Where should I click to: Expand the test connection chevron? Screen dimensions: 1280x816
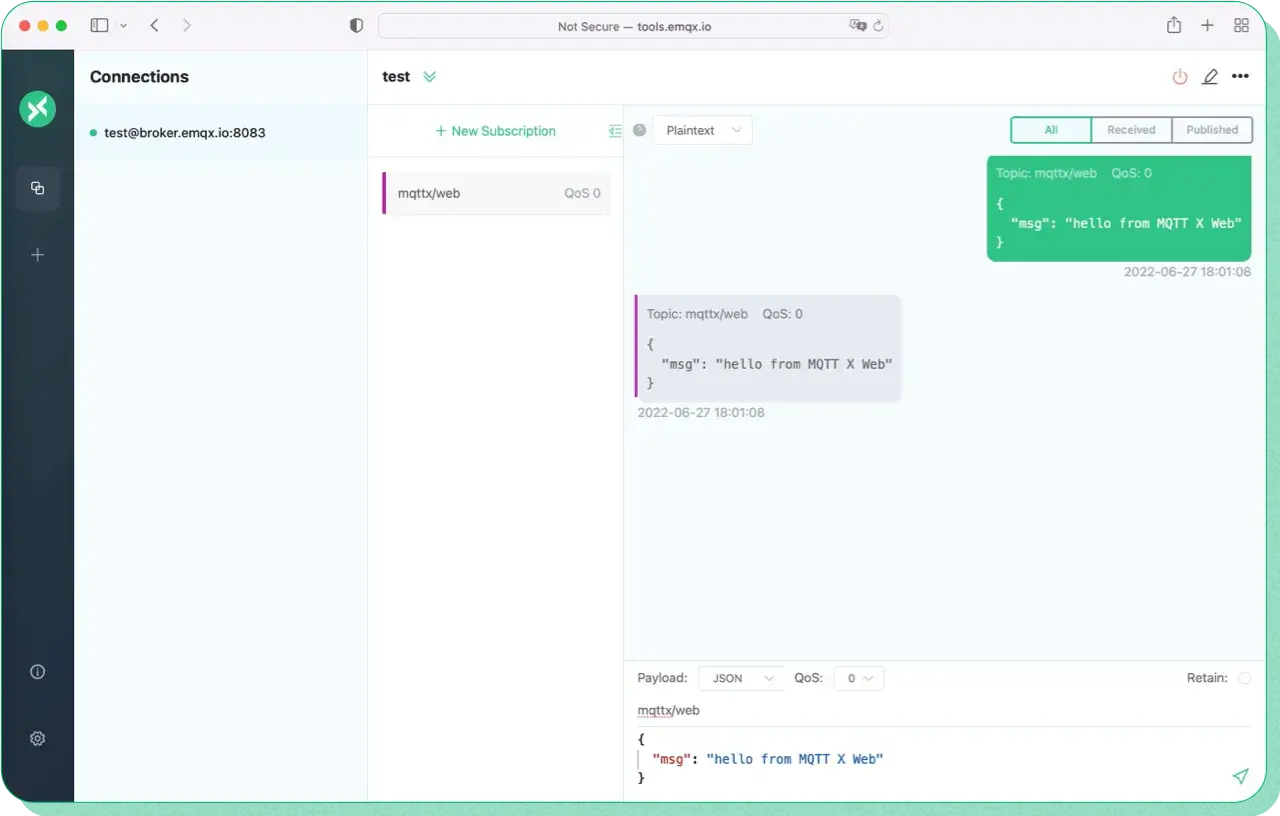pos(430,76)
